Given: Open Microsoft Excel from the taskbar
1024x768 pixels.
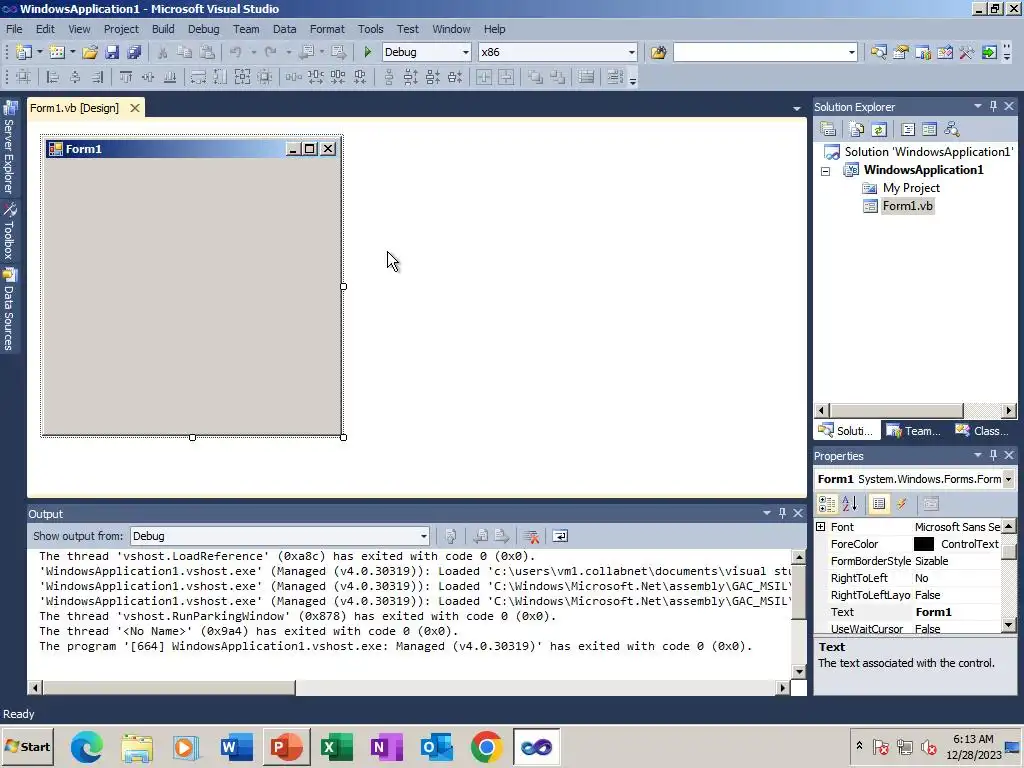Looking at the screenshot, I should [336, 747].
